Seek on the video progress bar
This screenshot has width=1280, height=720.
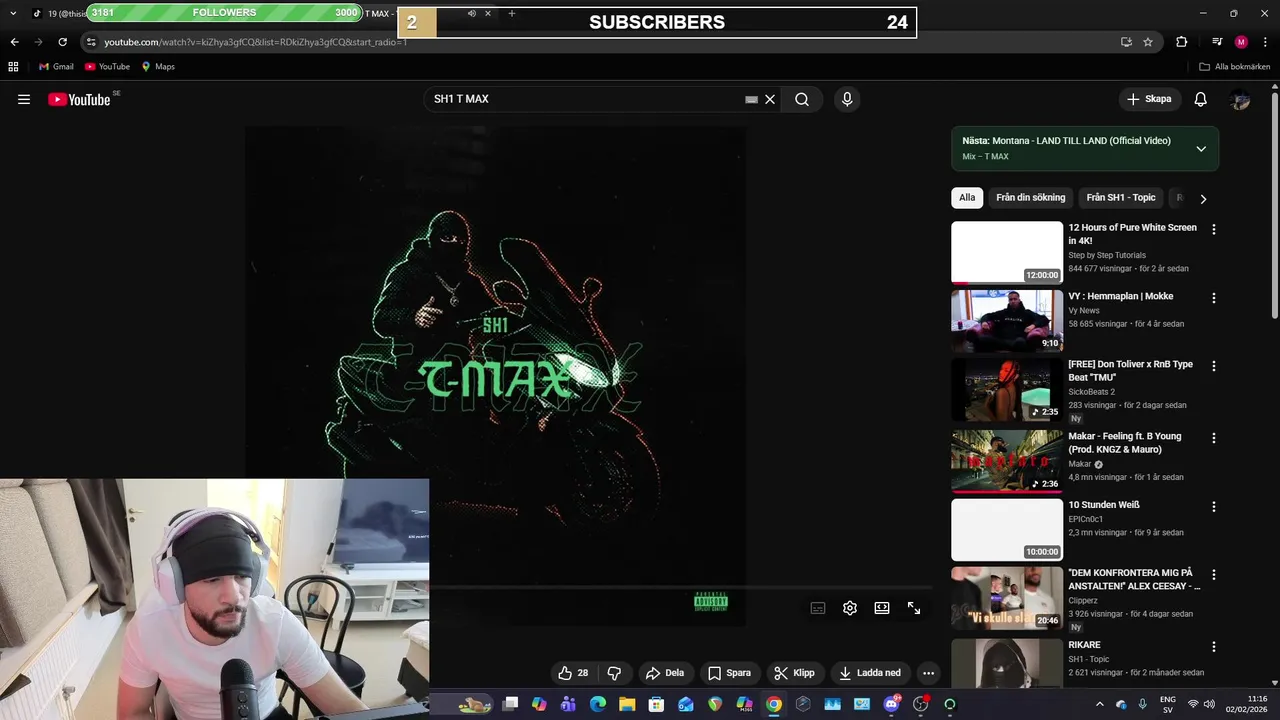[x=680, y=588]
